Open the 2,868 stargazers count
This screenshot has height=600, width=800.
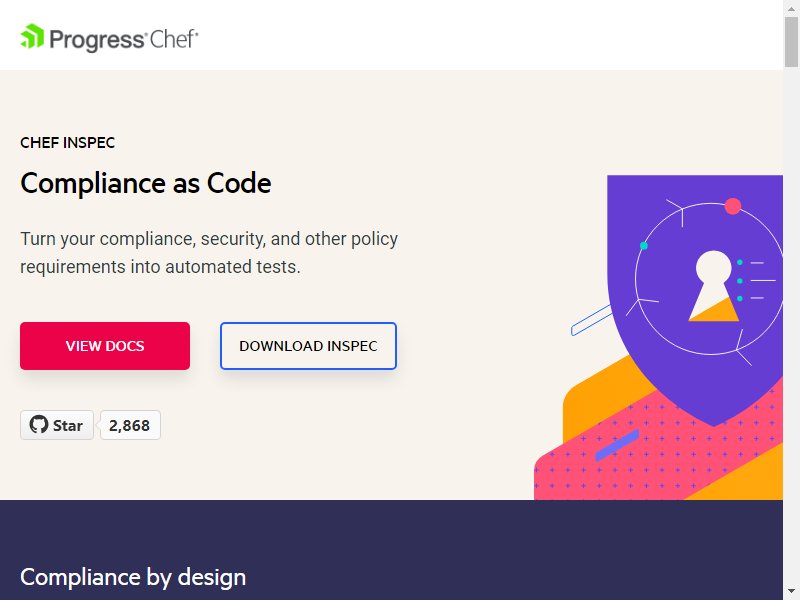click(130, 425)
